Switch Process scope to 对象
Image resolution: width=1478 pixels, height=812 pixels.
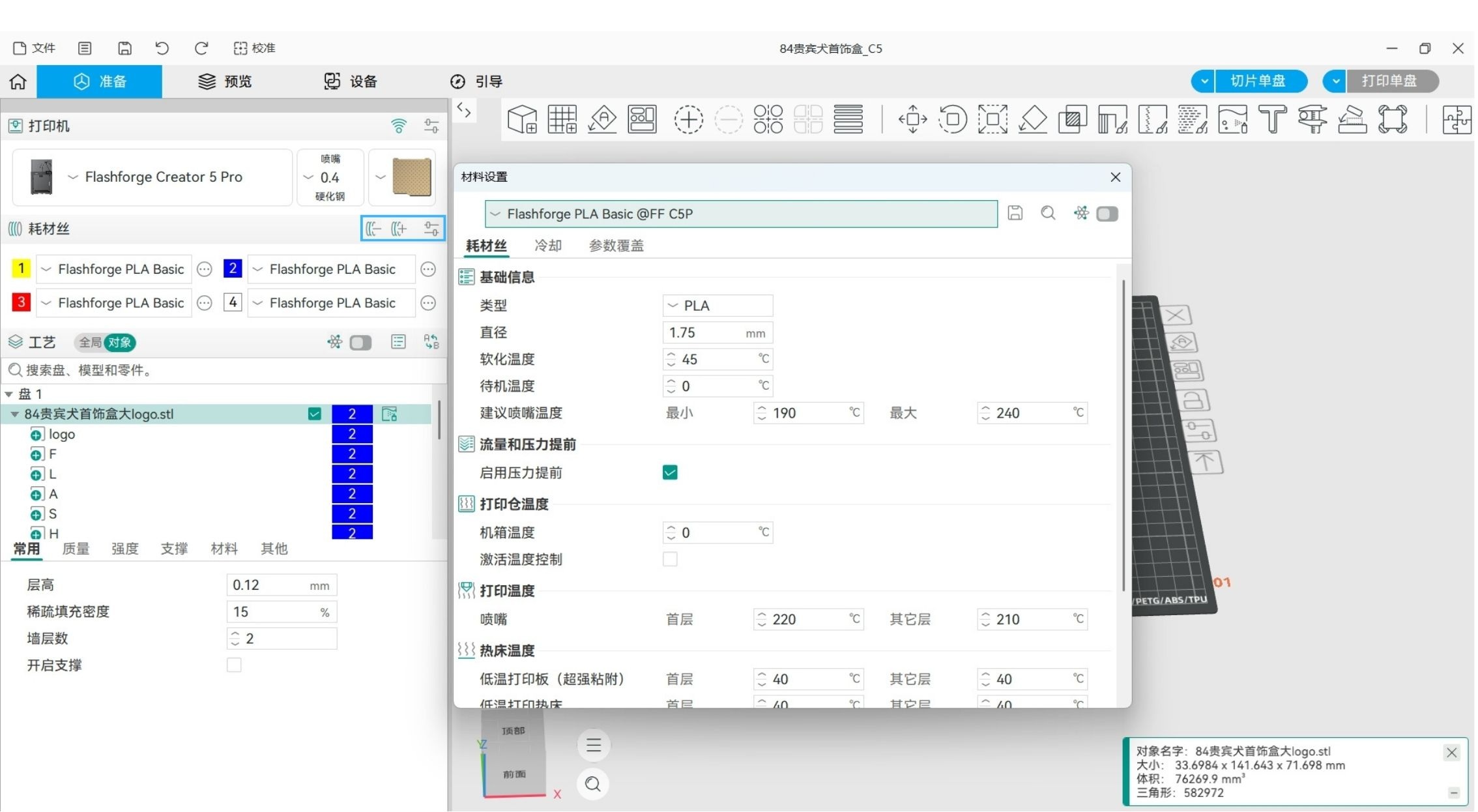point(120,342)
